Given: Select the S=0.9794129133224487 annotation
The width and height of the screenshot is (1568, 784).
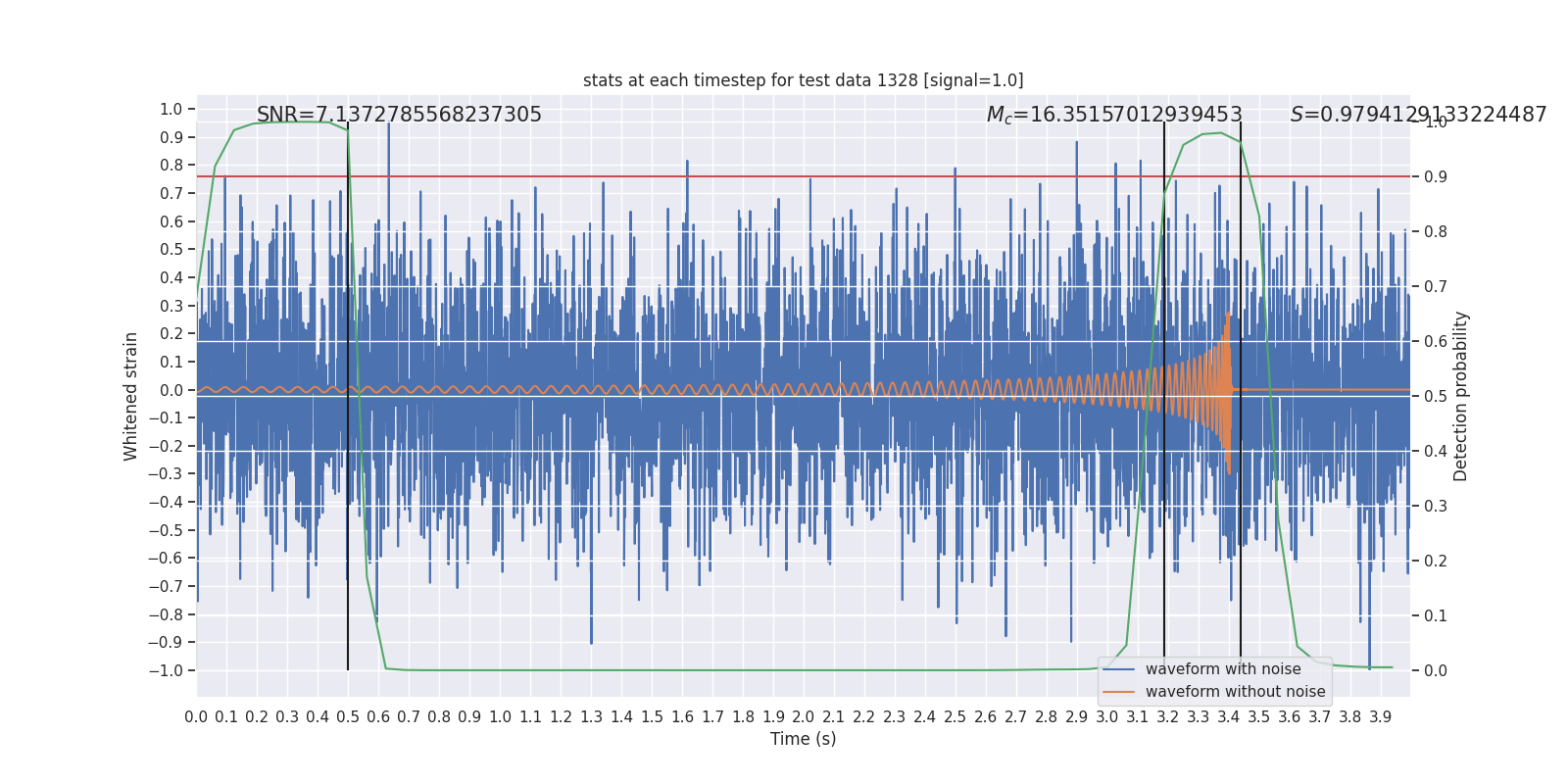Looking at the screenshot, I should [x=1418, y=115].
